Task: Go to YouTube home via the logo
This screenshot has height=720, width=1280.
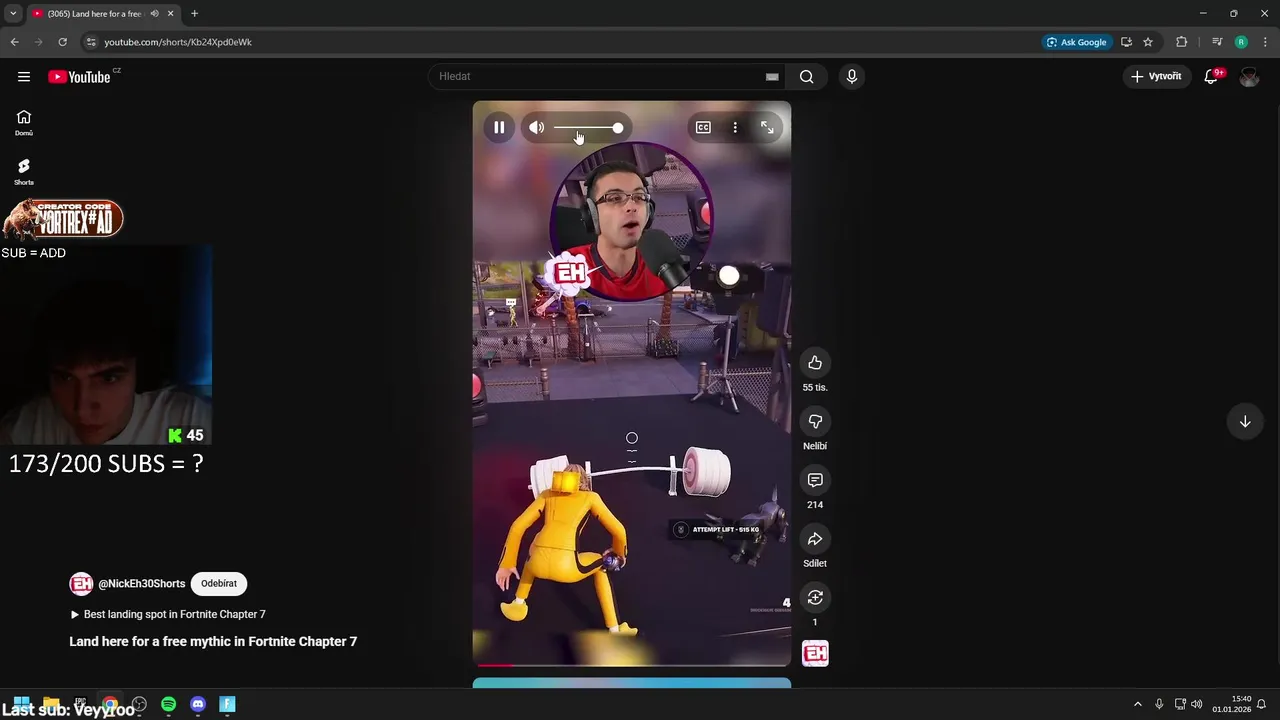Action: (x=79, y=77)
